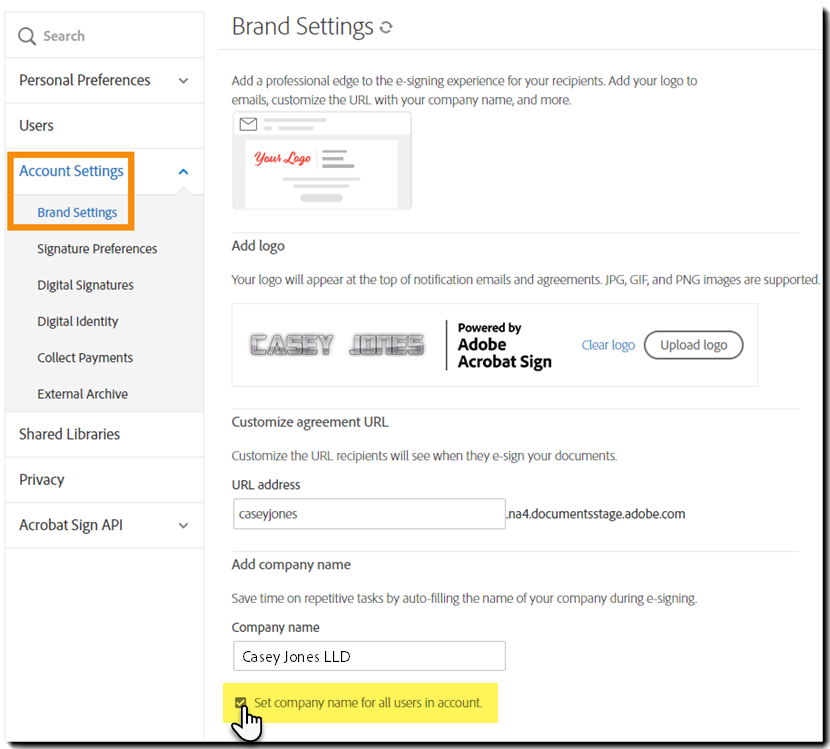Go to Digital Signatures settings

pos(85,285)
